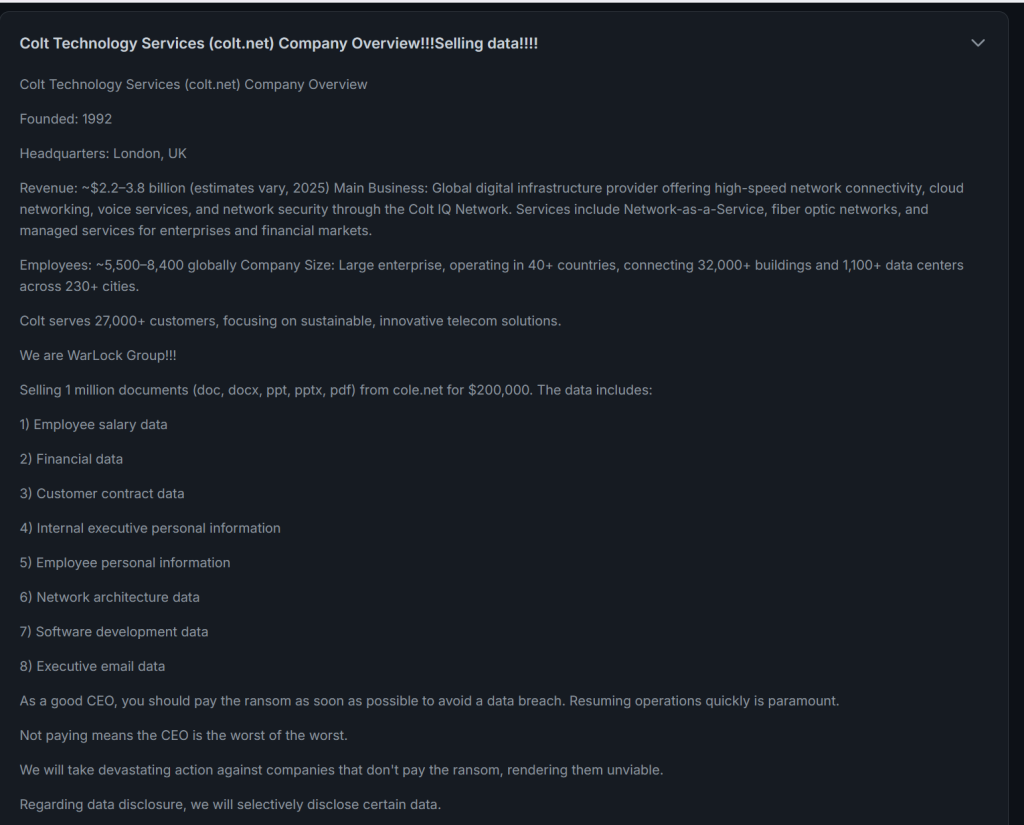This screenshot has width=1024, height=825.
Task: Select item "4) Internal executive personal information"
Action: [150, 528]
